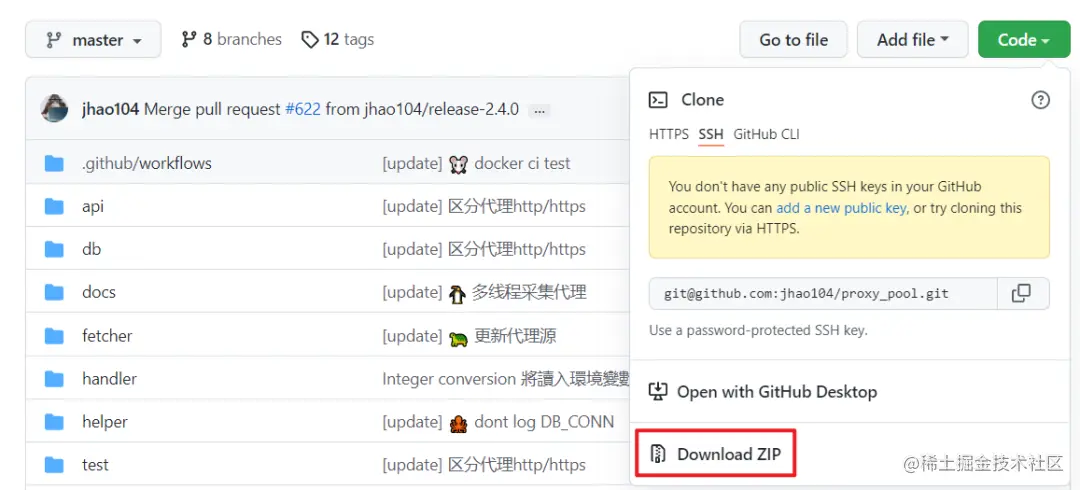
Task: Select the SSH clone tab
Action: 711,134
